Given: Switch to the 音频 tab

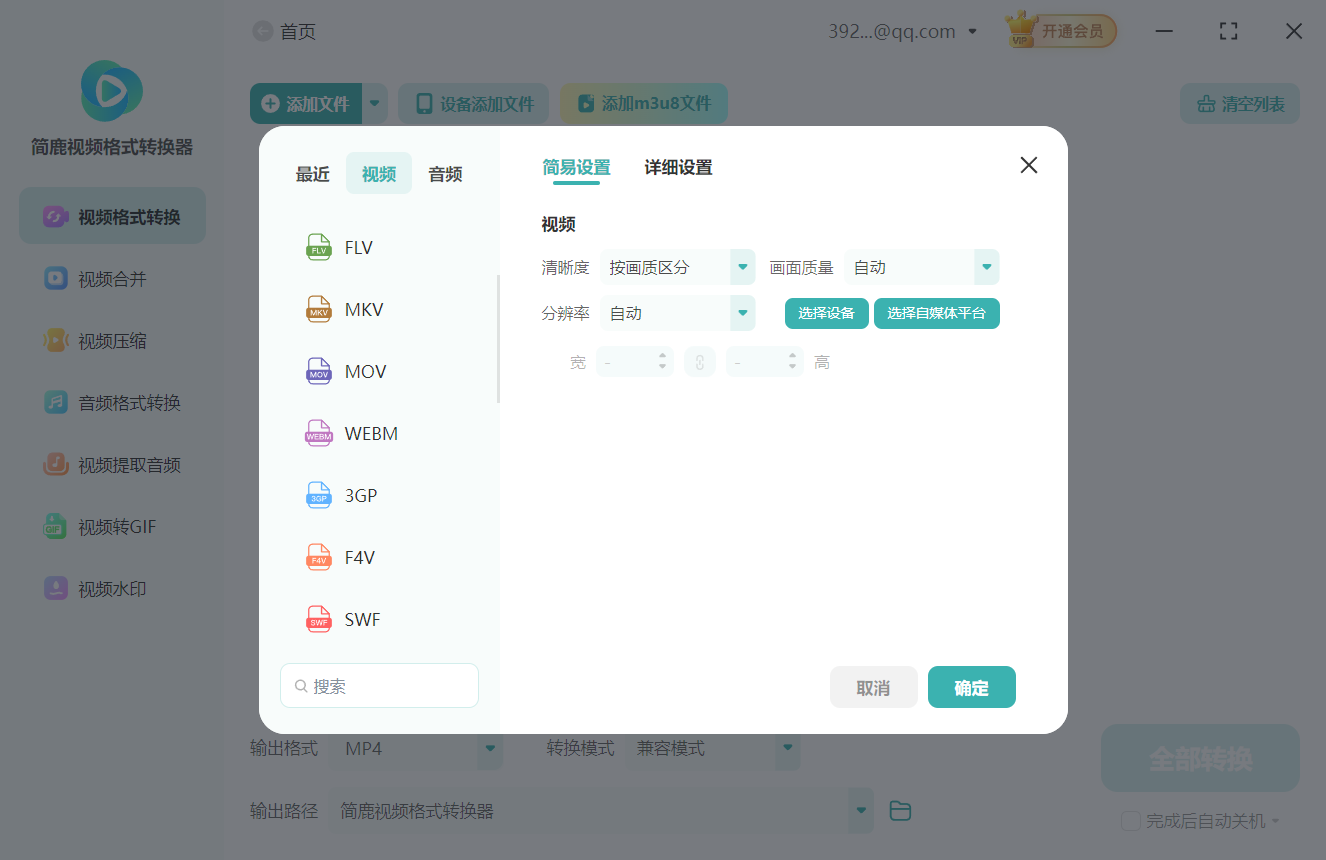Looking at the screenshot, I should [444, 173].
